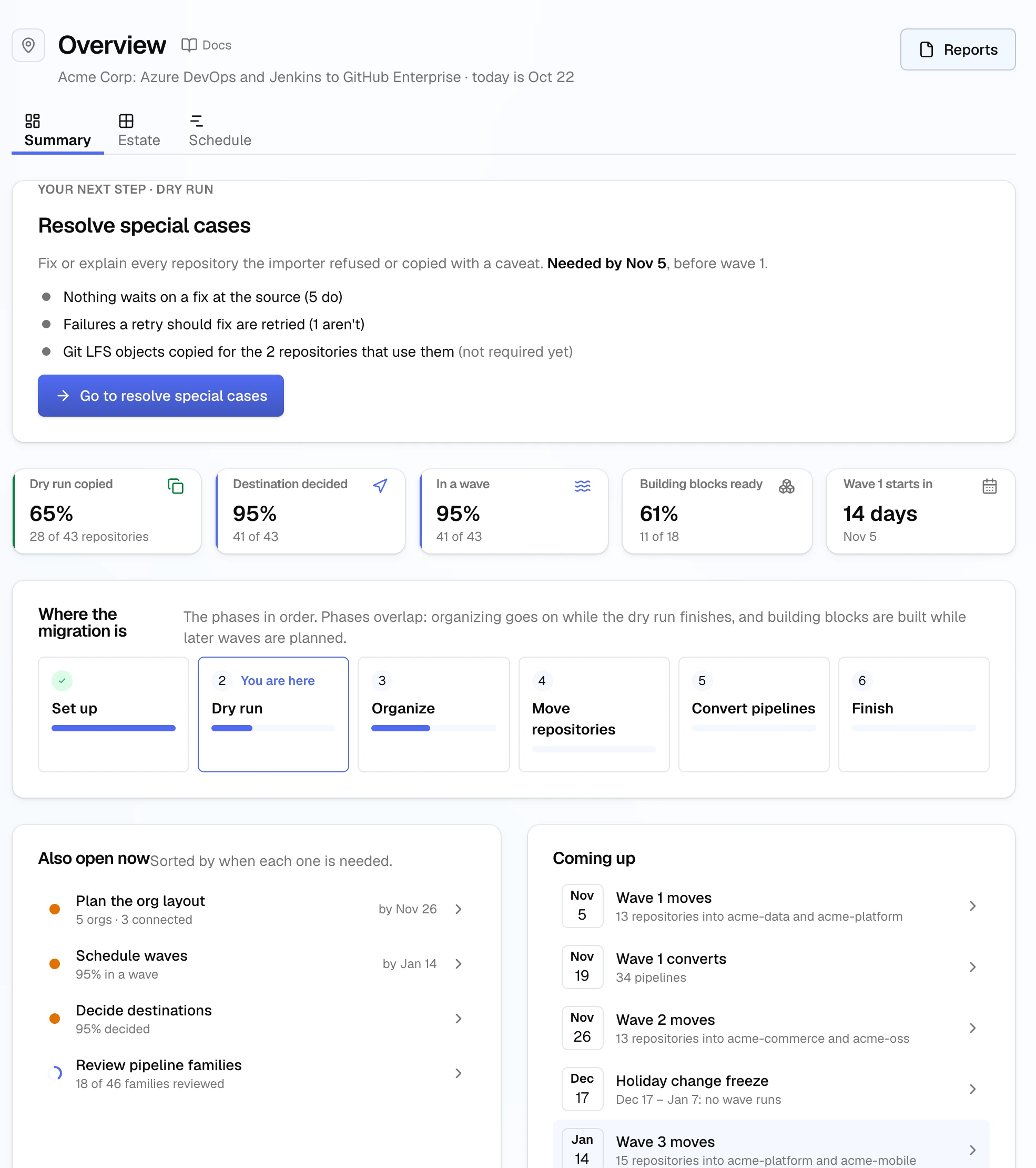Click the progress spinner beside Review pipeline families
This screenshot has height=1168, width=1036.
pyautogui.click(x=55, y=1073)
